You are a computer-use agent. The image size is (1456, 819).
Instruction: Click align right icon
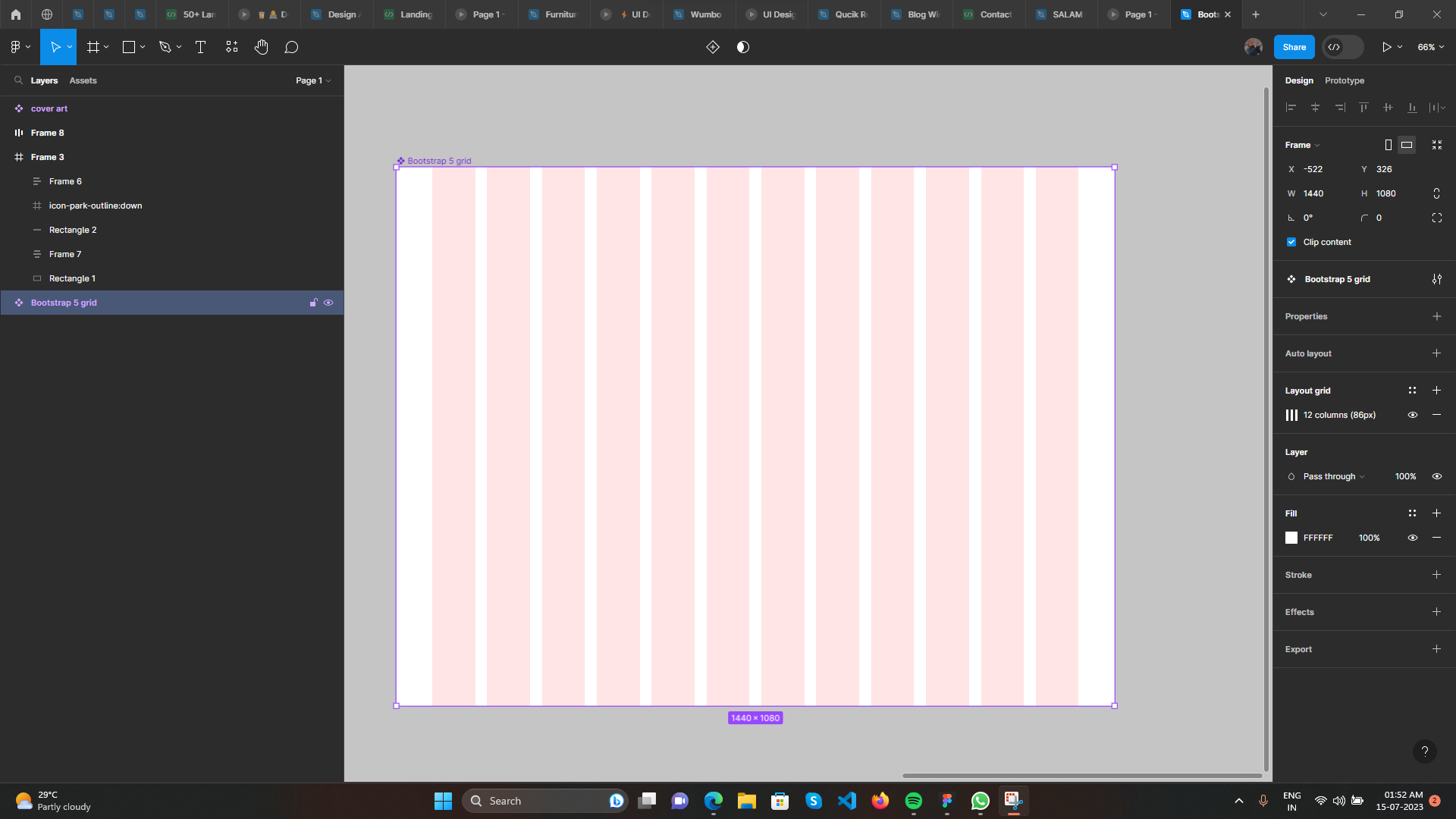(1340, 108)
